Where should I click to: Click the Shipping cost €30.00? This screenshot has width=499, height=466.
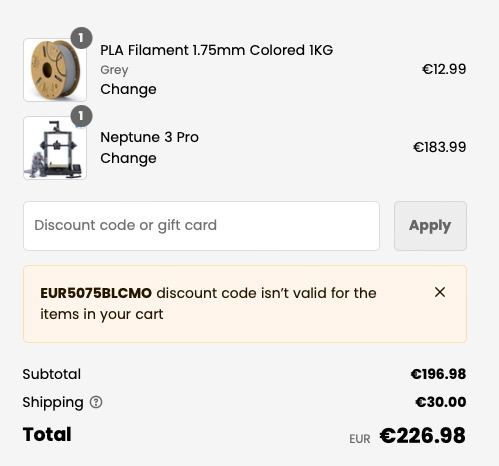[441, 402]
